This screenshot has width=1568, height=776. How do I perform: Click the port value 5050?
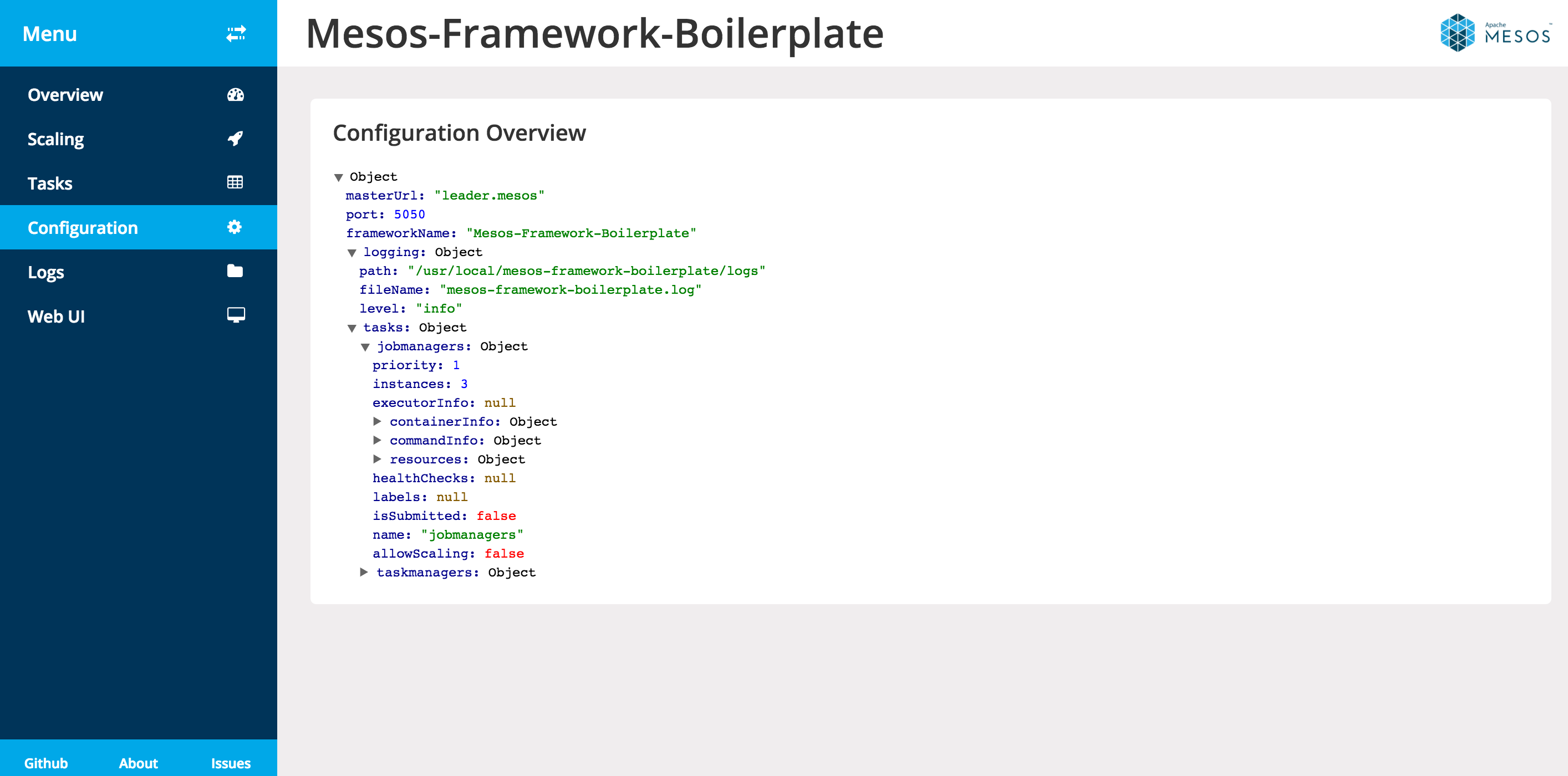[410, 215]
